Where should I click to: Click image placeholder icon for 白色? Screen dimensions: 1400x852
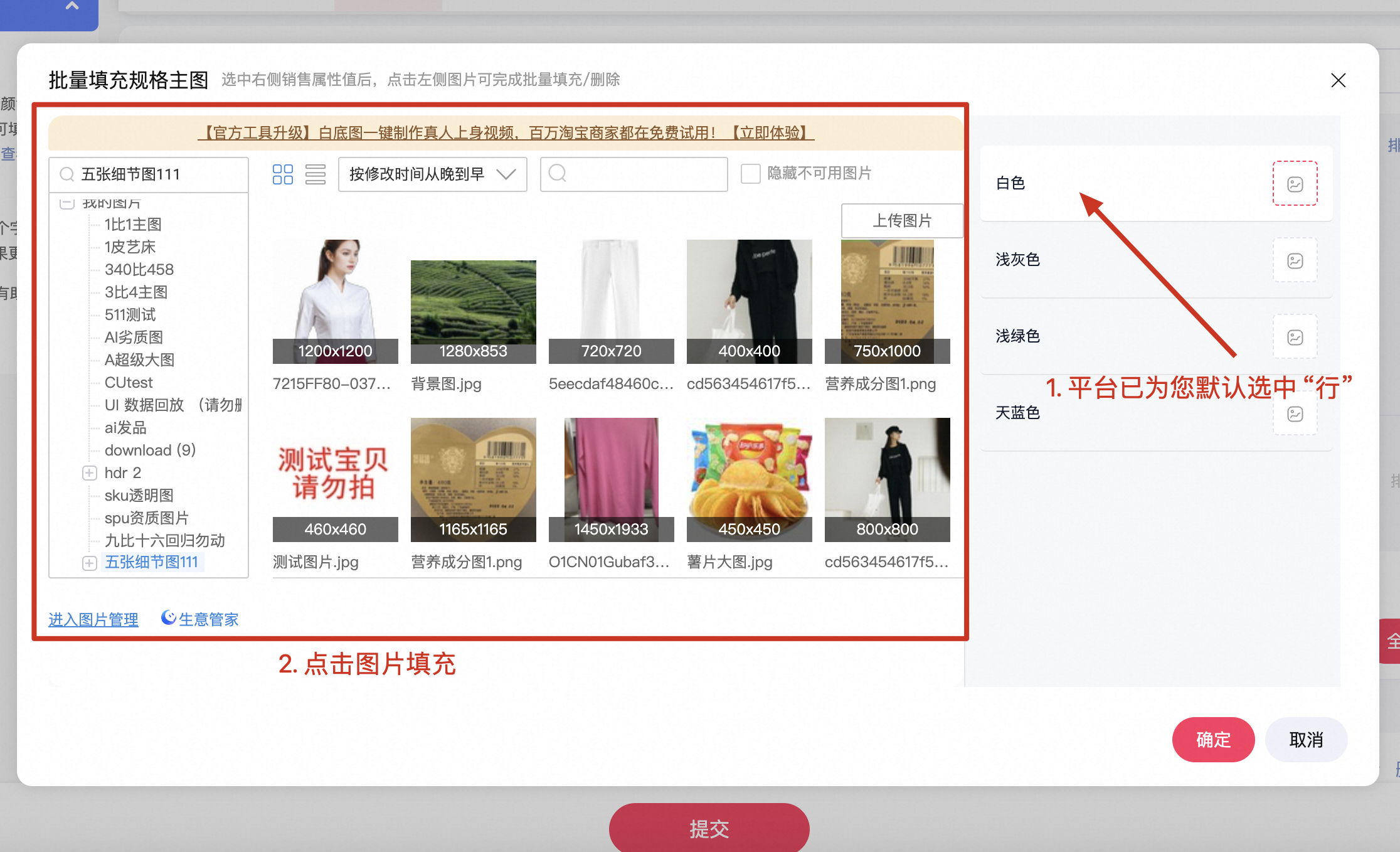pos(1295,184)
